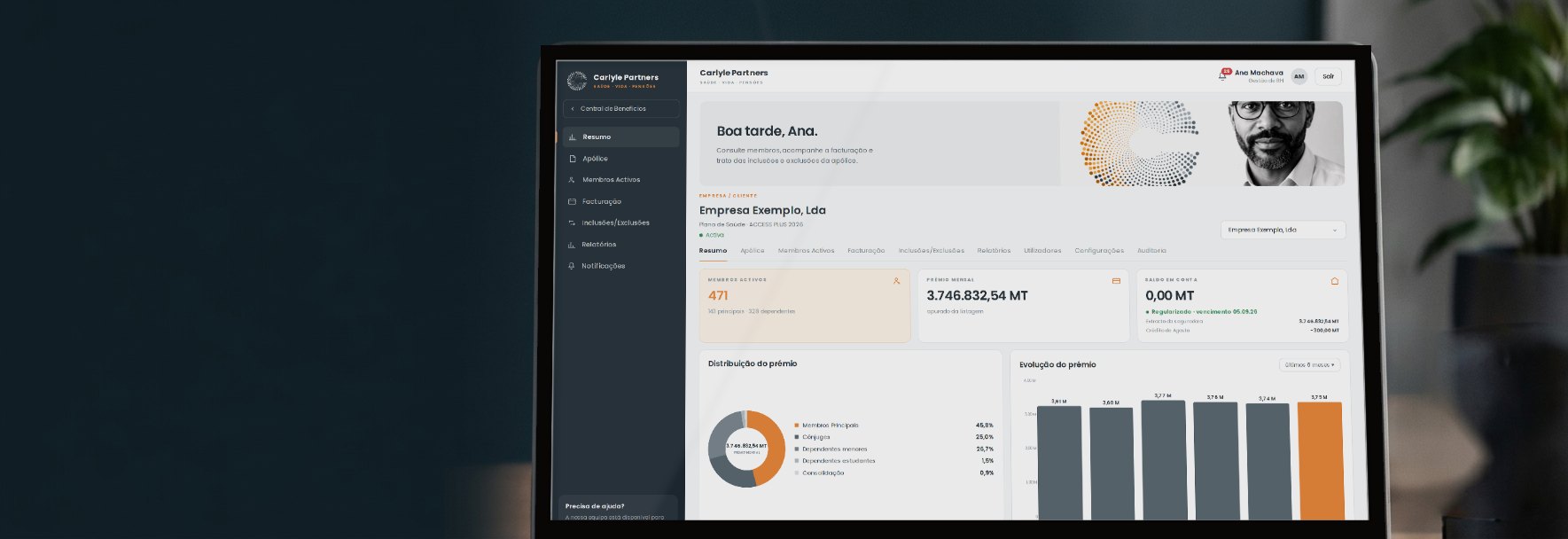Click the Notificações bell icon in the sidebar

[572, 266]
